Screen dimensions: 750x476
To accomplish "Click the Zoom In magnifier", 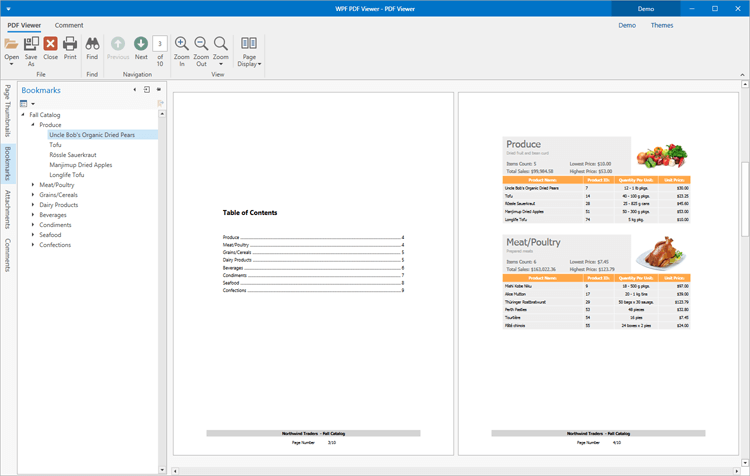I will [x=182, y=45].
